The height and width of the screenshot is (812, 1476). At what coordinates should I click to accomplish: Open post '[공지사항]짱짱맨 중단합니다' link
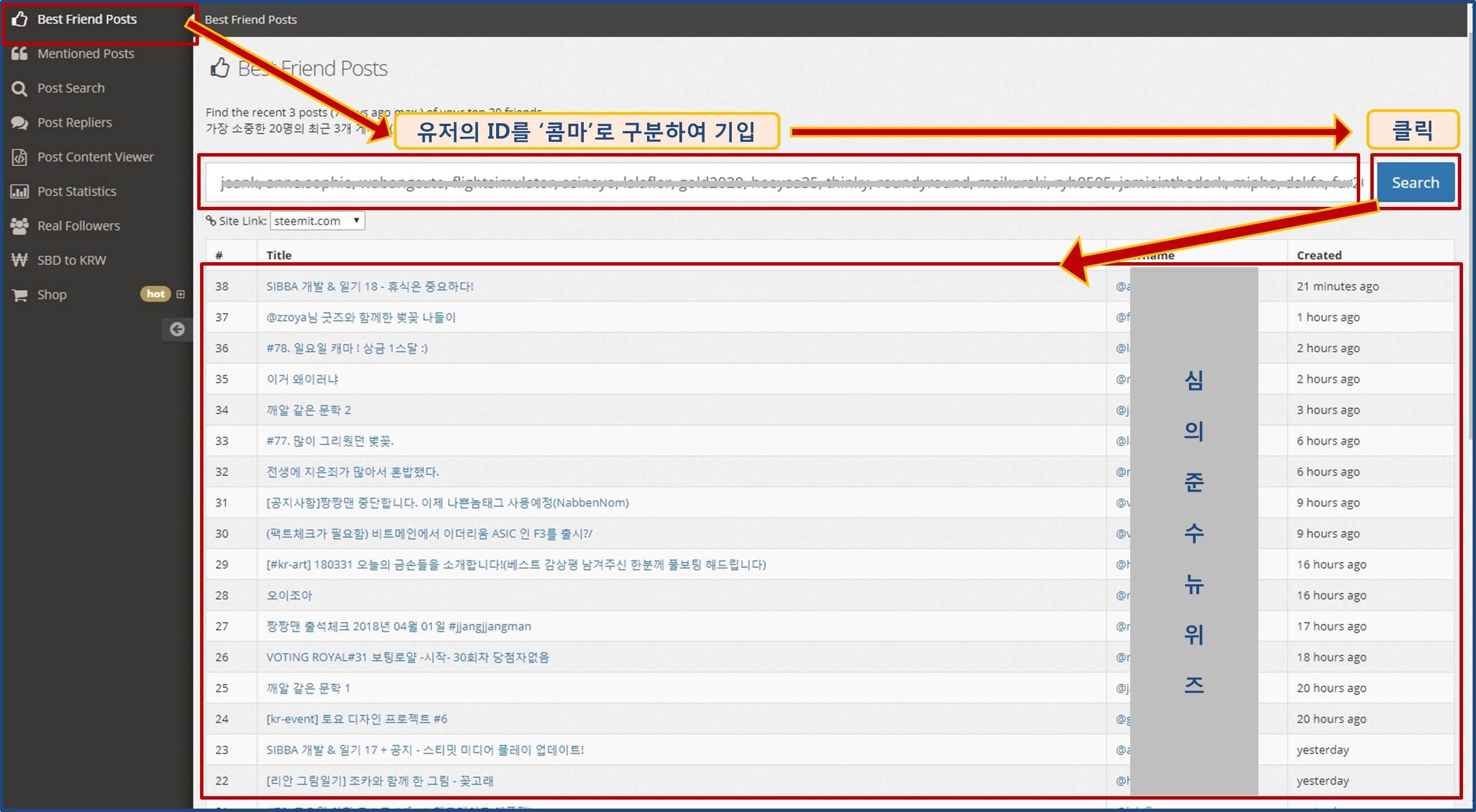click(448, 502)
